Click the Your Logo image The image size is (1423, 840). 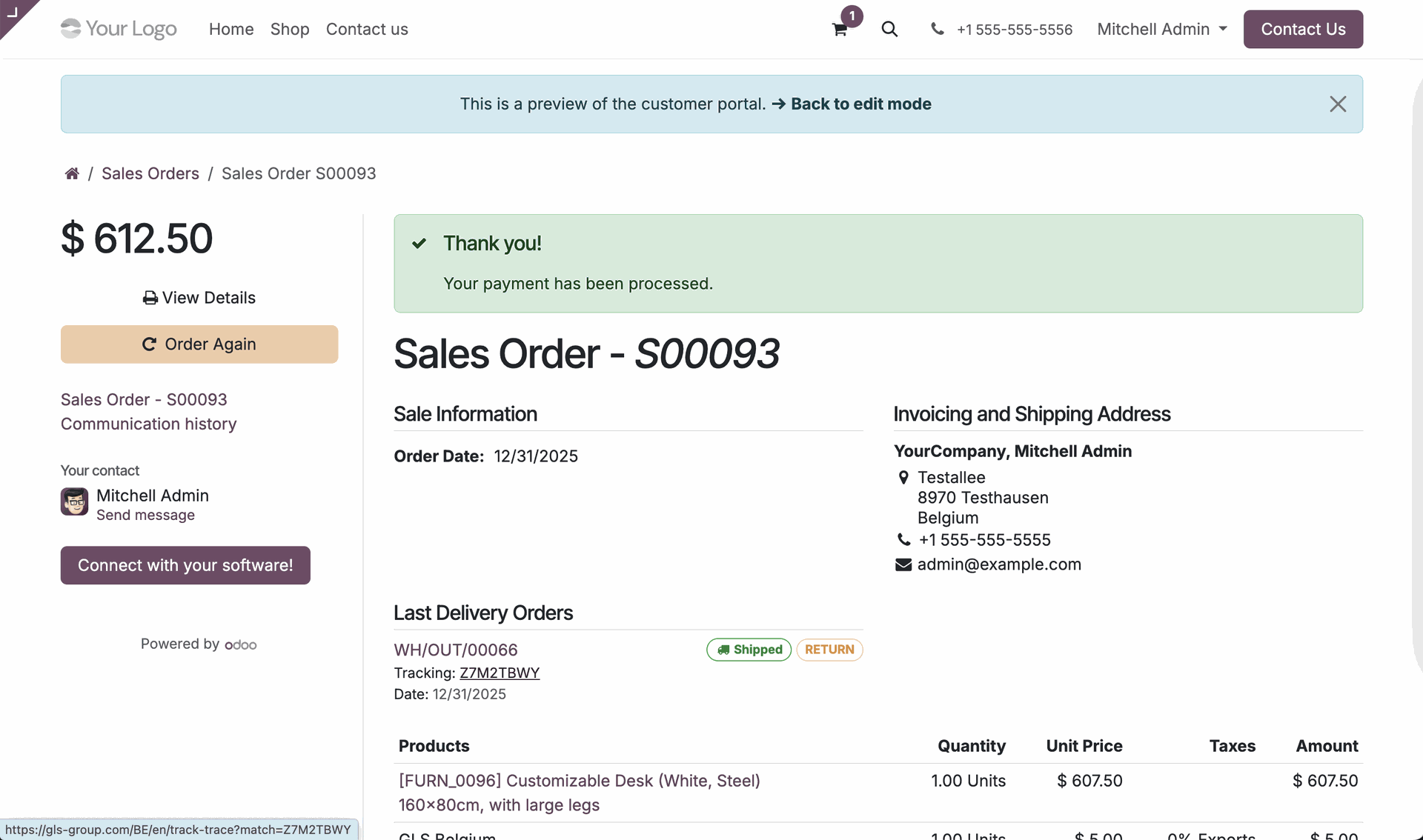coord(119,29)
